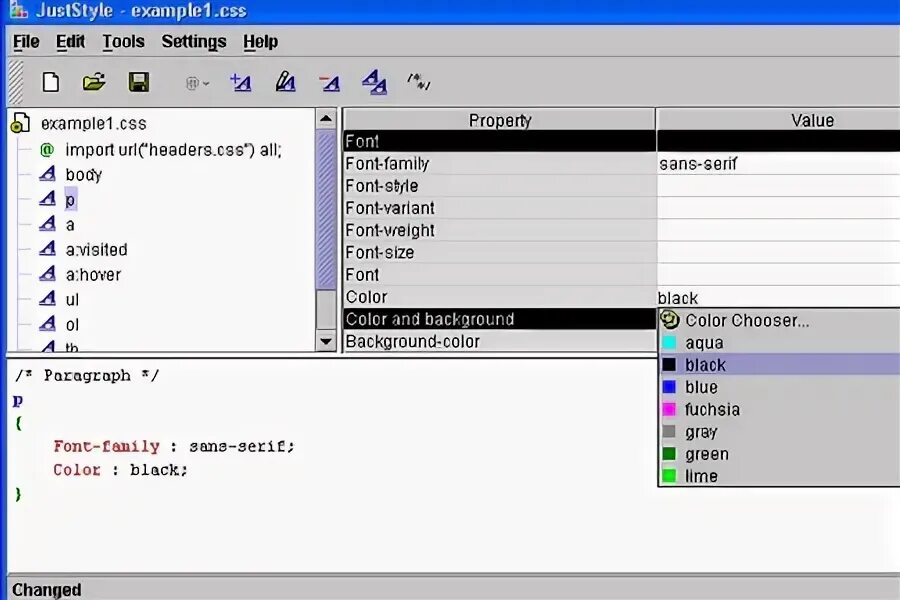Open the File menu

tap(26, 41)
